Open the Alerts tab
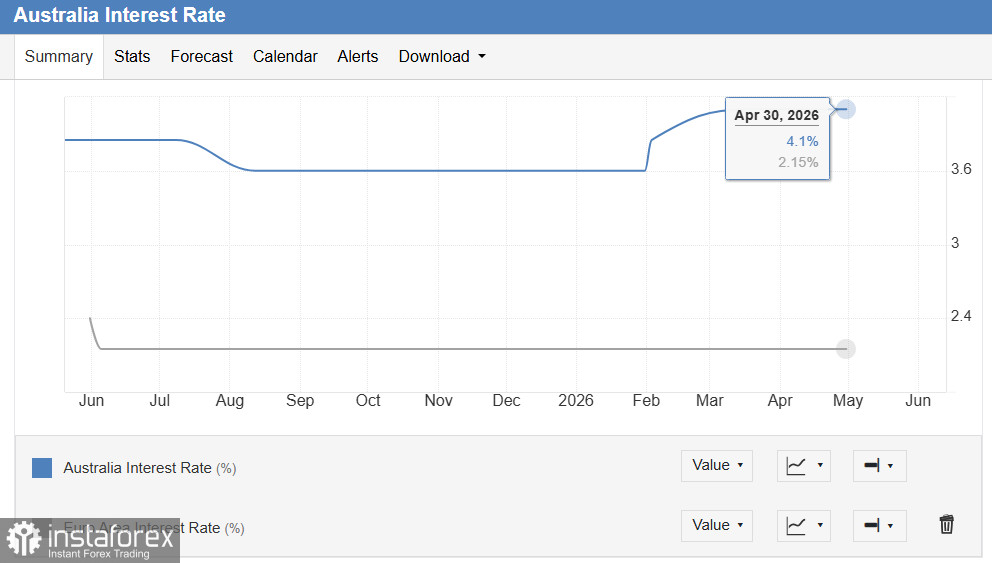The image size is (992, 563). coord(357,56)
